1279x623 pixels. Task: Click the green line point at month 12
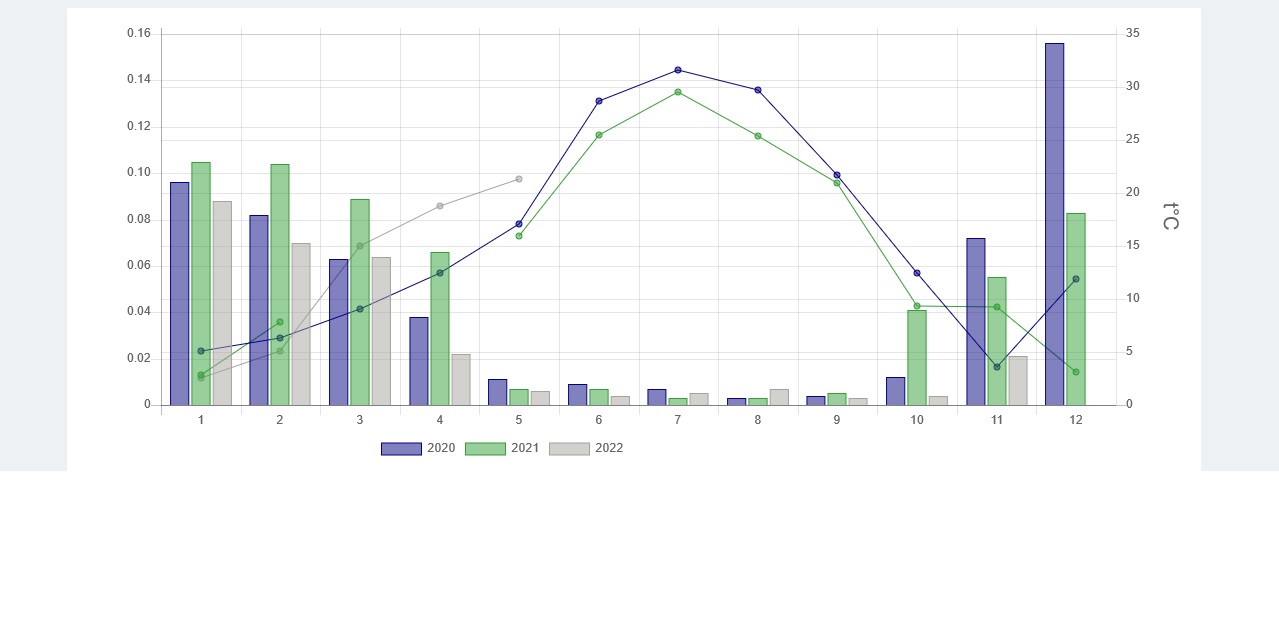click(1076, 372)
